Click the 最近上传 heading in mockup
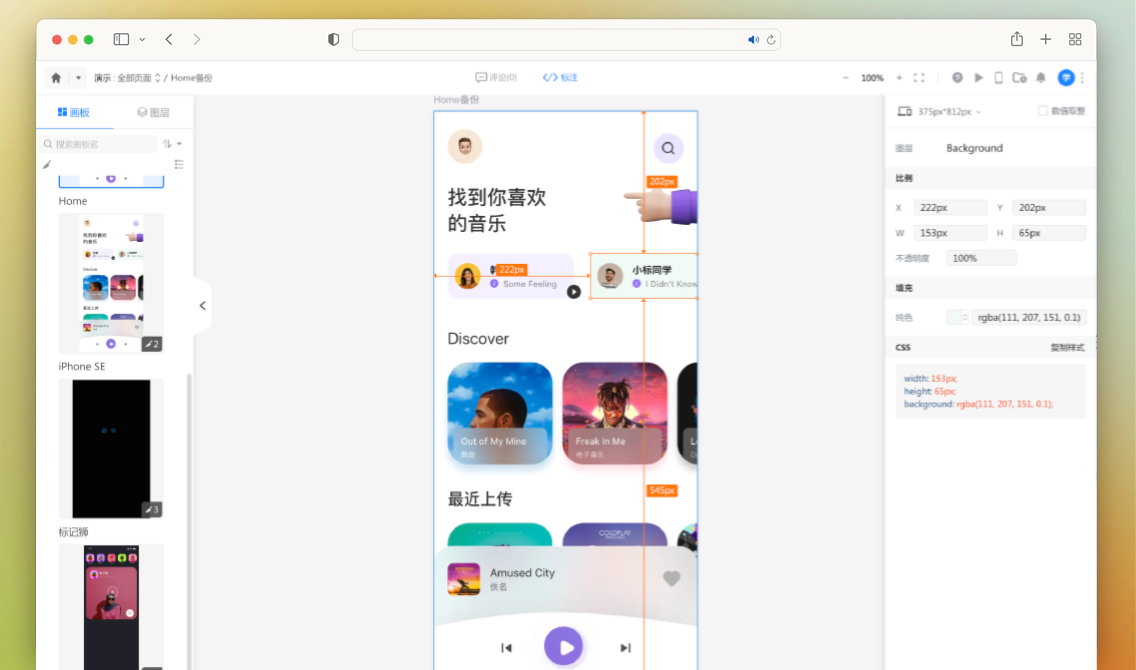Image resolution: width=1136 pixels, height=670 pixels. (480, 499)
